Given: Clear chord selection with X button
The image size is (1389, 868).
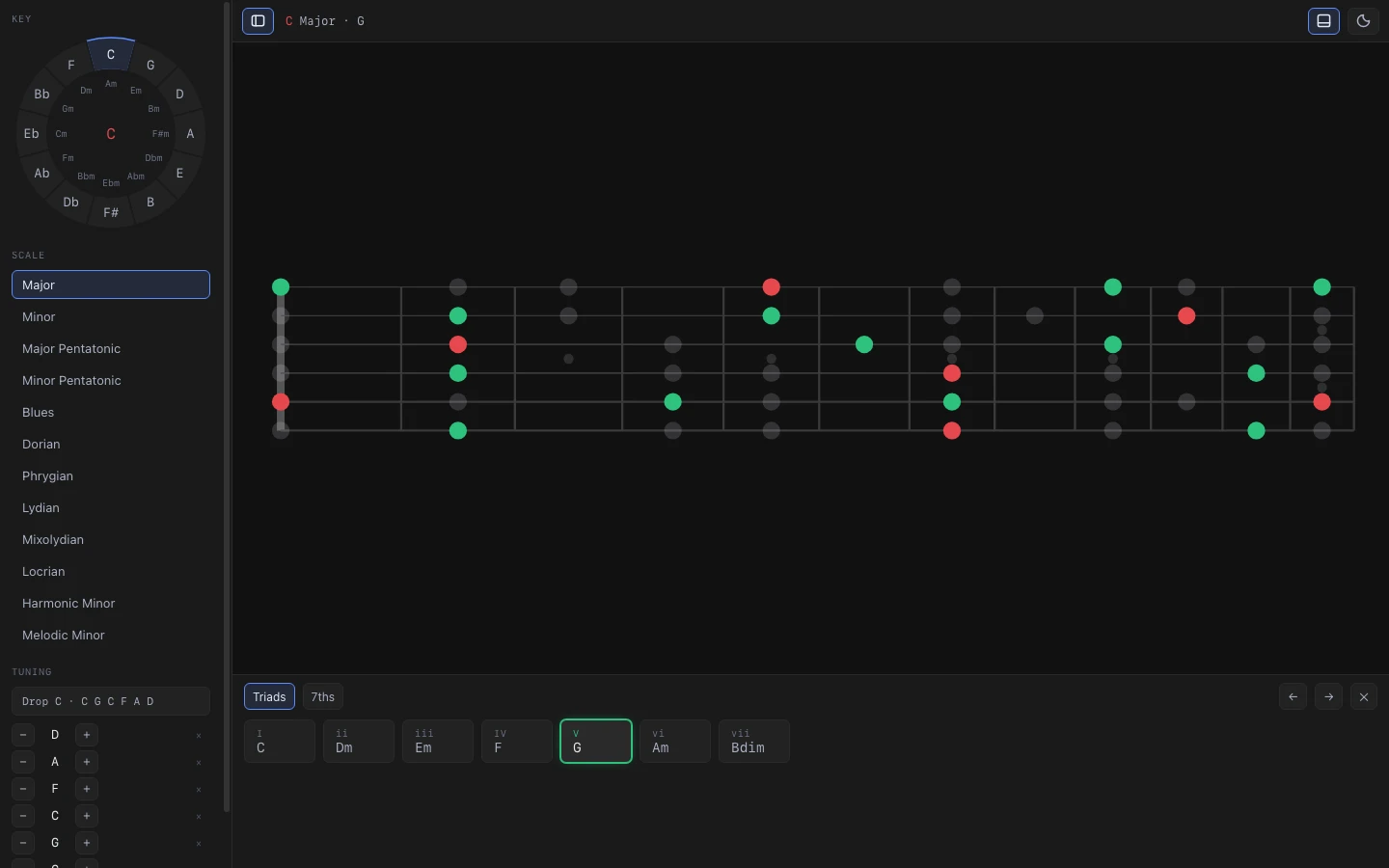Looking at the screenshot, I should pyautogui.click(x=1364, y=696).
